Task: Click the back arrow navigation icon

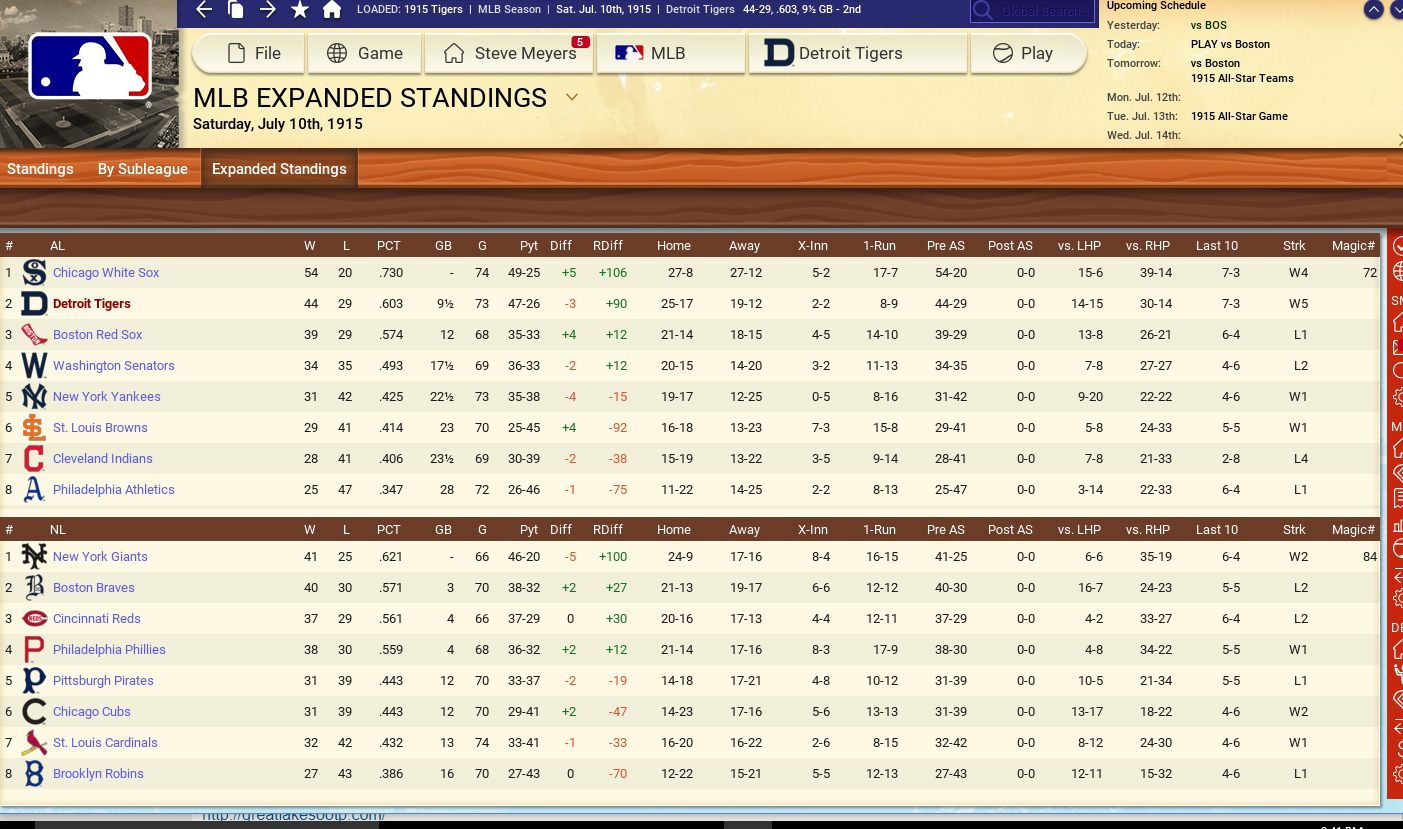Action: tap(204, 10)
